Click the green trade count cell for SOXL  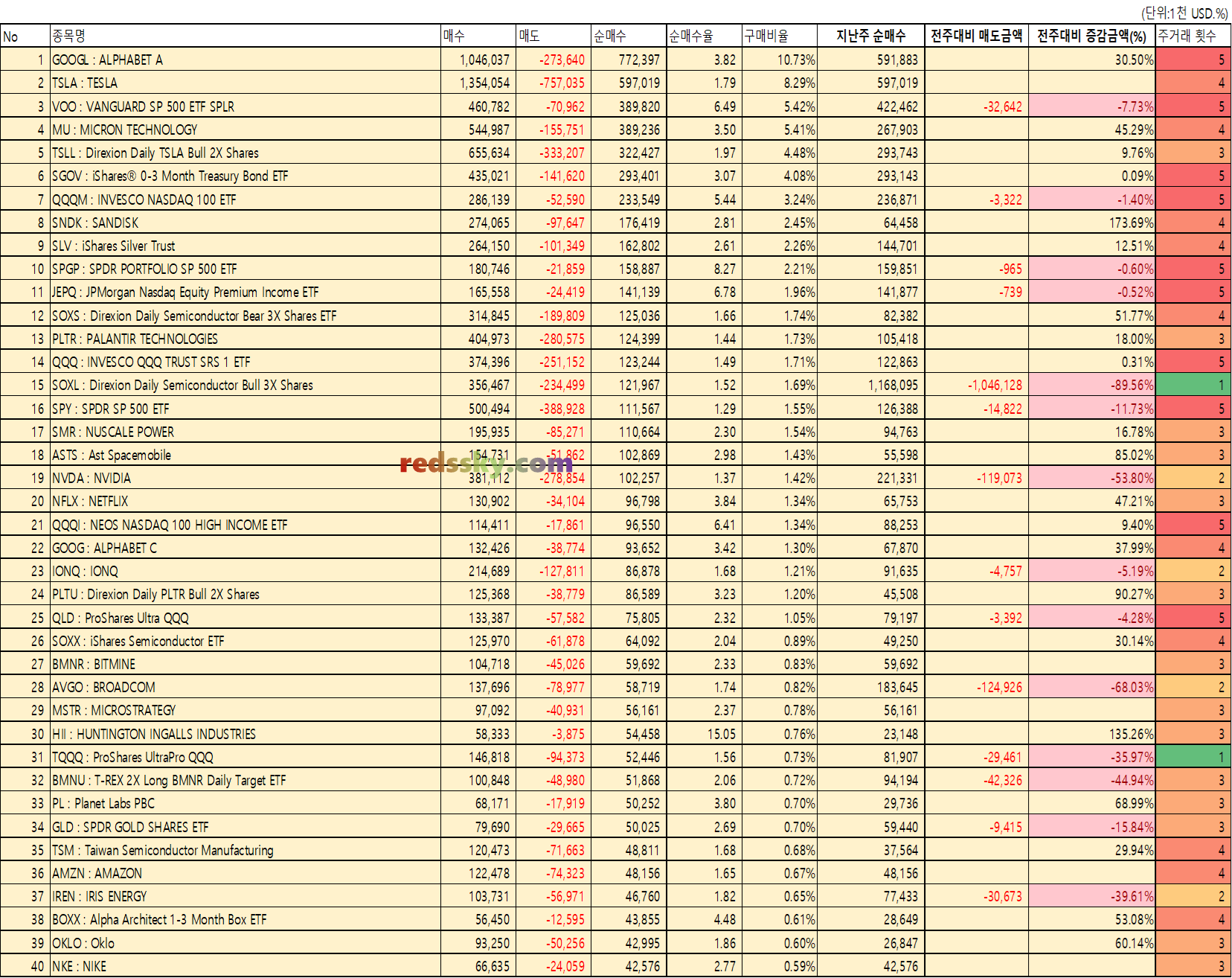tap(1193, 385)
